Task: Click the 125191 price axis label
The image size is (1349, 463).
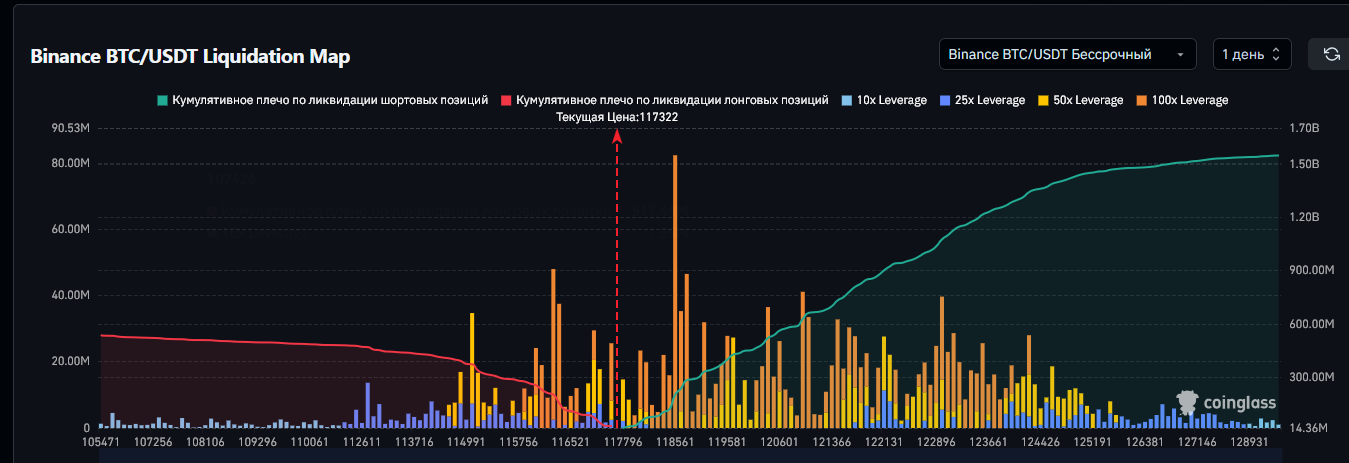Action: pos(1093,441)
